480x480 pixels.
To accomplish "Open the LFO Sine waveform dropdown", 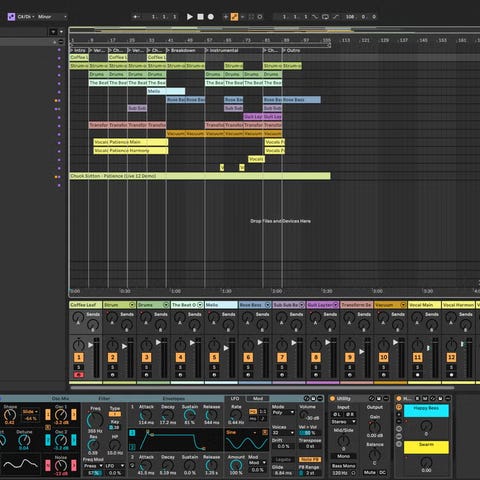I will tap(241, 432).
